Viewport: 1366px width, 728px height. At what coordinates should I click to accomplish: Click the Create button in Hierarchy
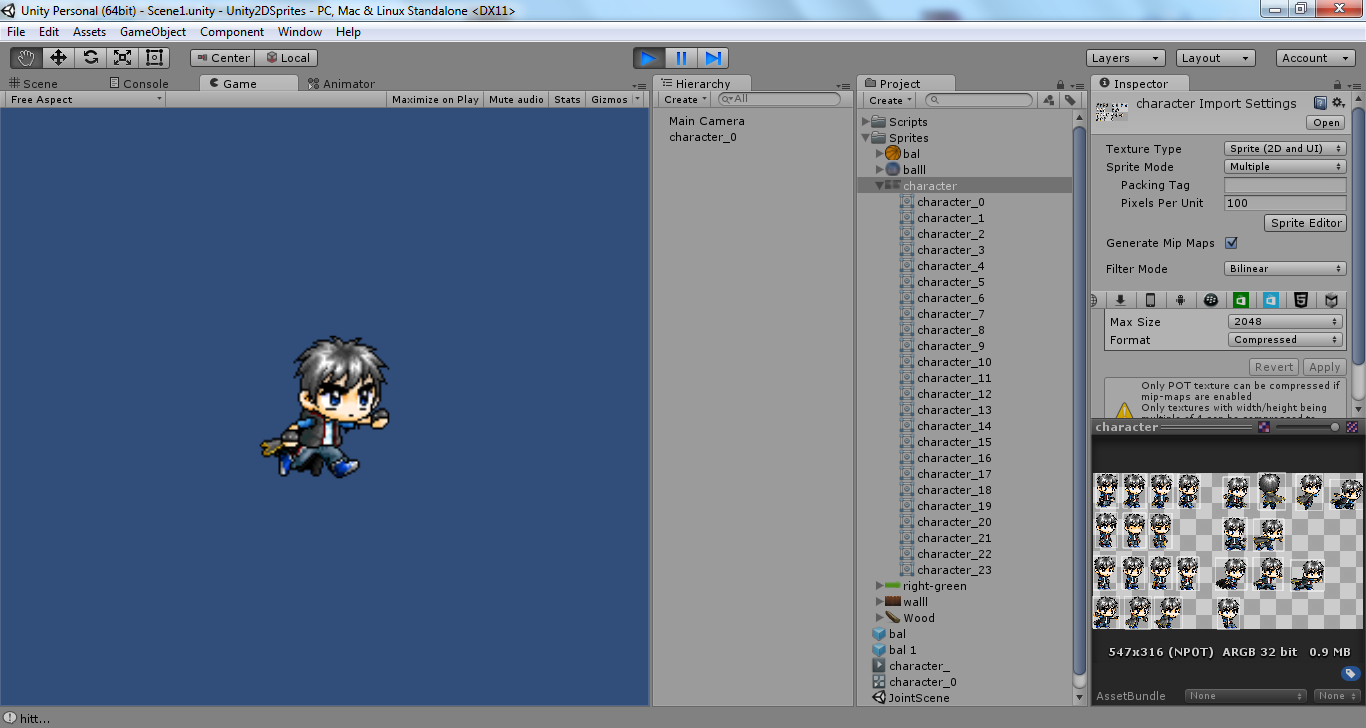pos(685,100)
